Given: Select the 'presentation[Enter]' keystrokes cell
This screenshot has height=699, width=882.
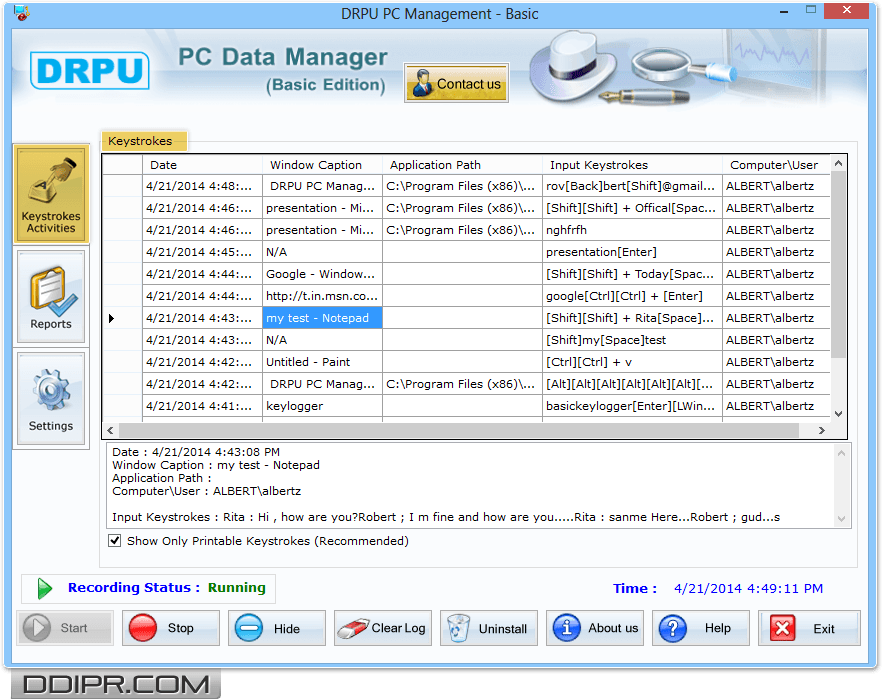Looking at the screenshot, I should 632,252.
